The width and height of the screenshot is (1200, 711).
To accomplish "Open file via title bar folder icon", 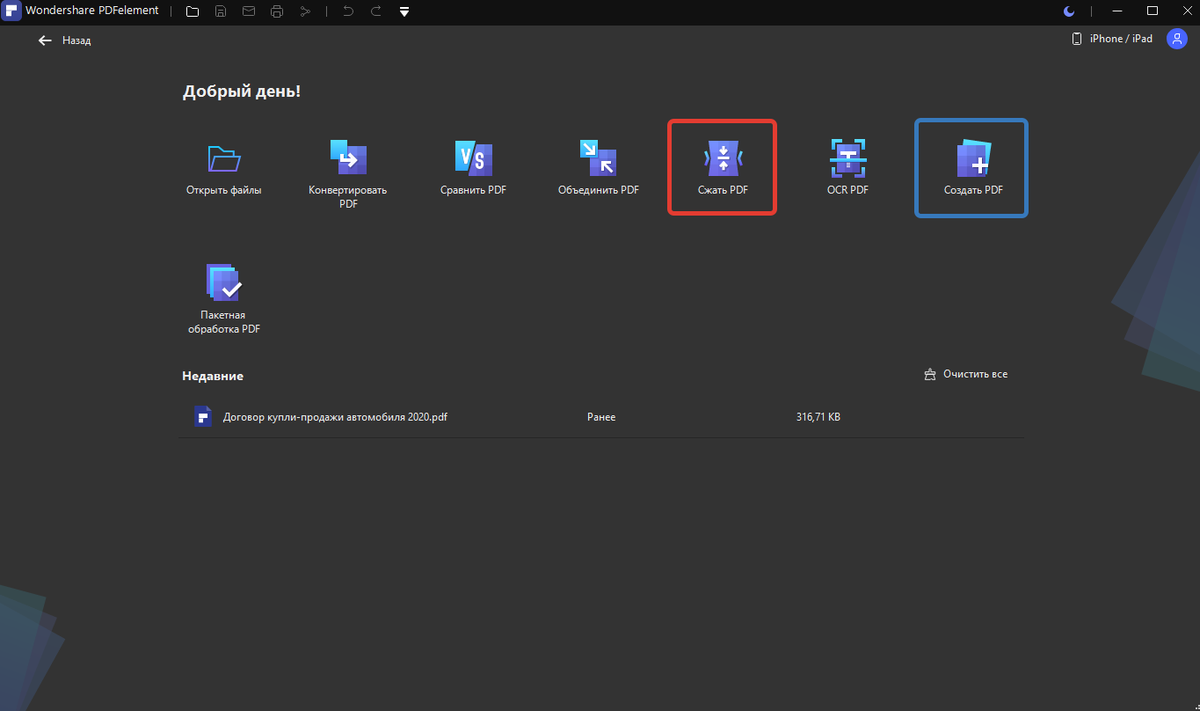I will [x=192, y=11].
